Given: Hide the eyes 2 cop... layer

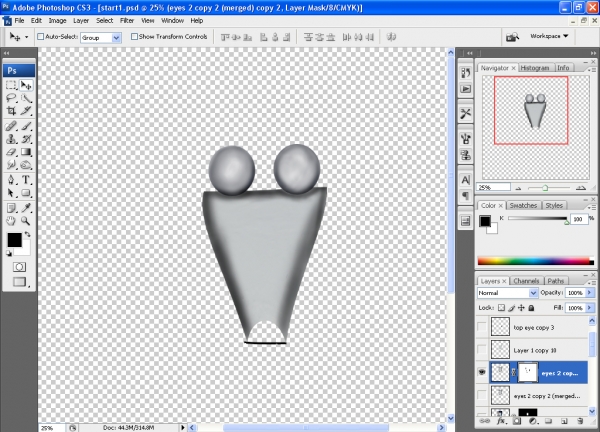Looking at the screenshot, I should (x=482, y=372).
